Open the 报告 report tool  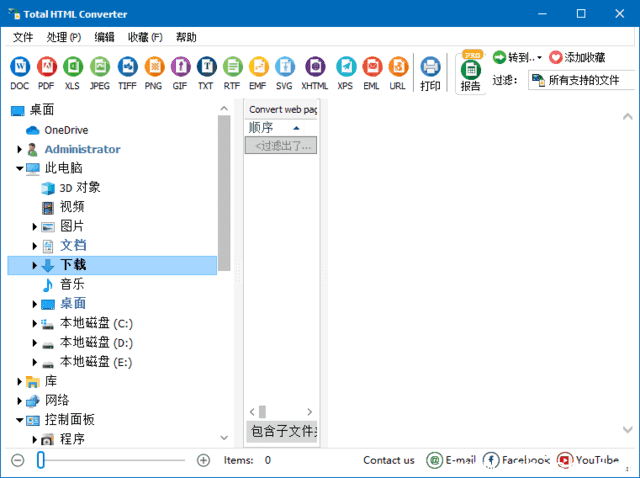tap(471, 74)
